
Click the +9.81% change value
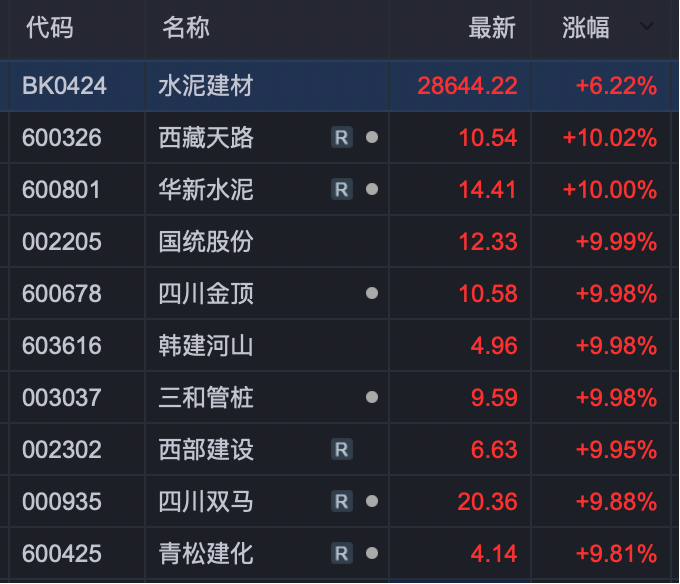coord(616,554)
